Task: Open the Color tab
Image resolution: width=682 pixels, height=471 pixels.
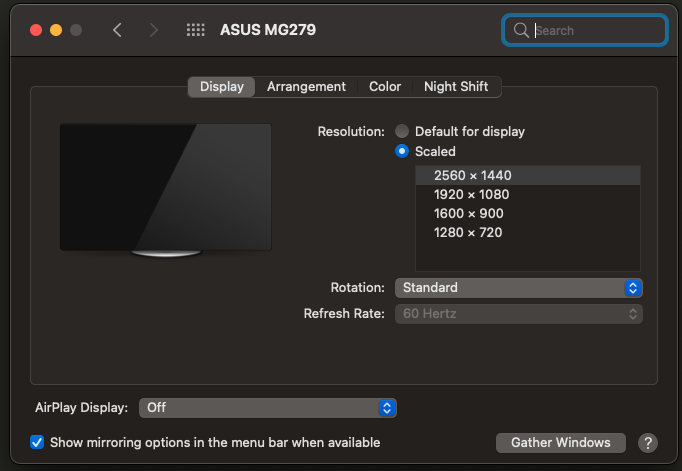Action: click(x=385, y=87)
